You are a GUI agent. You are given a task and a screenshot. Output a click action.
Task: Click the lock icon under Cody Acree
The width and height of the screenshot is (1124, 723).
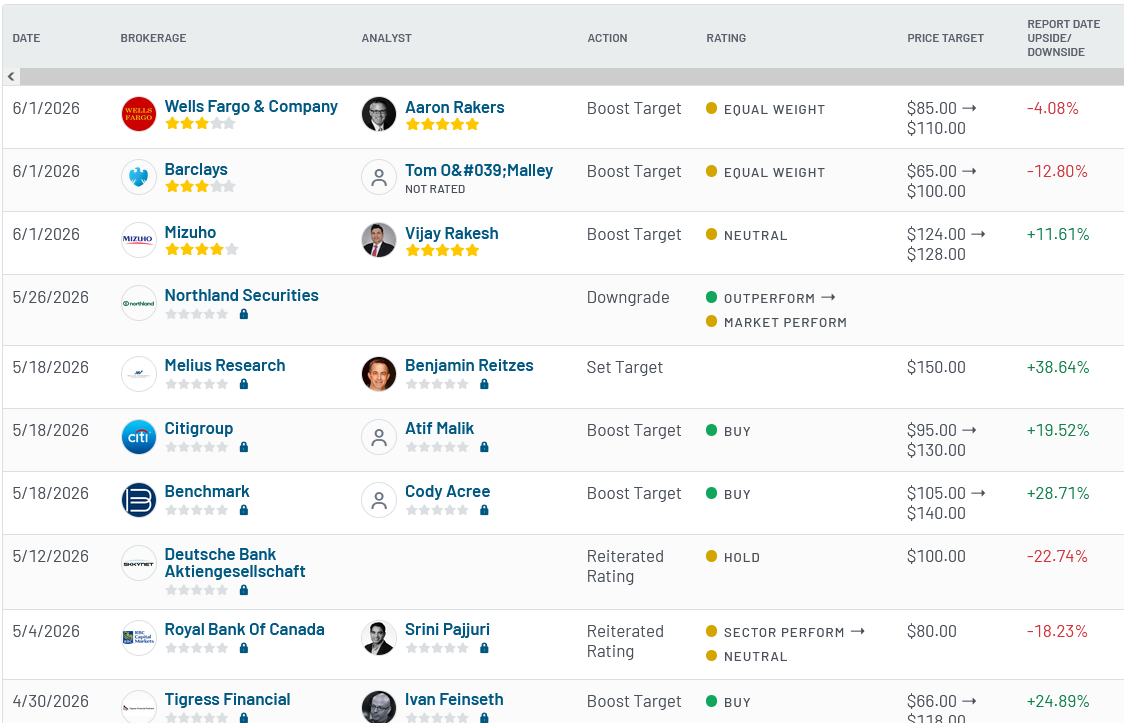(x=484, y=510)
